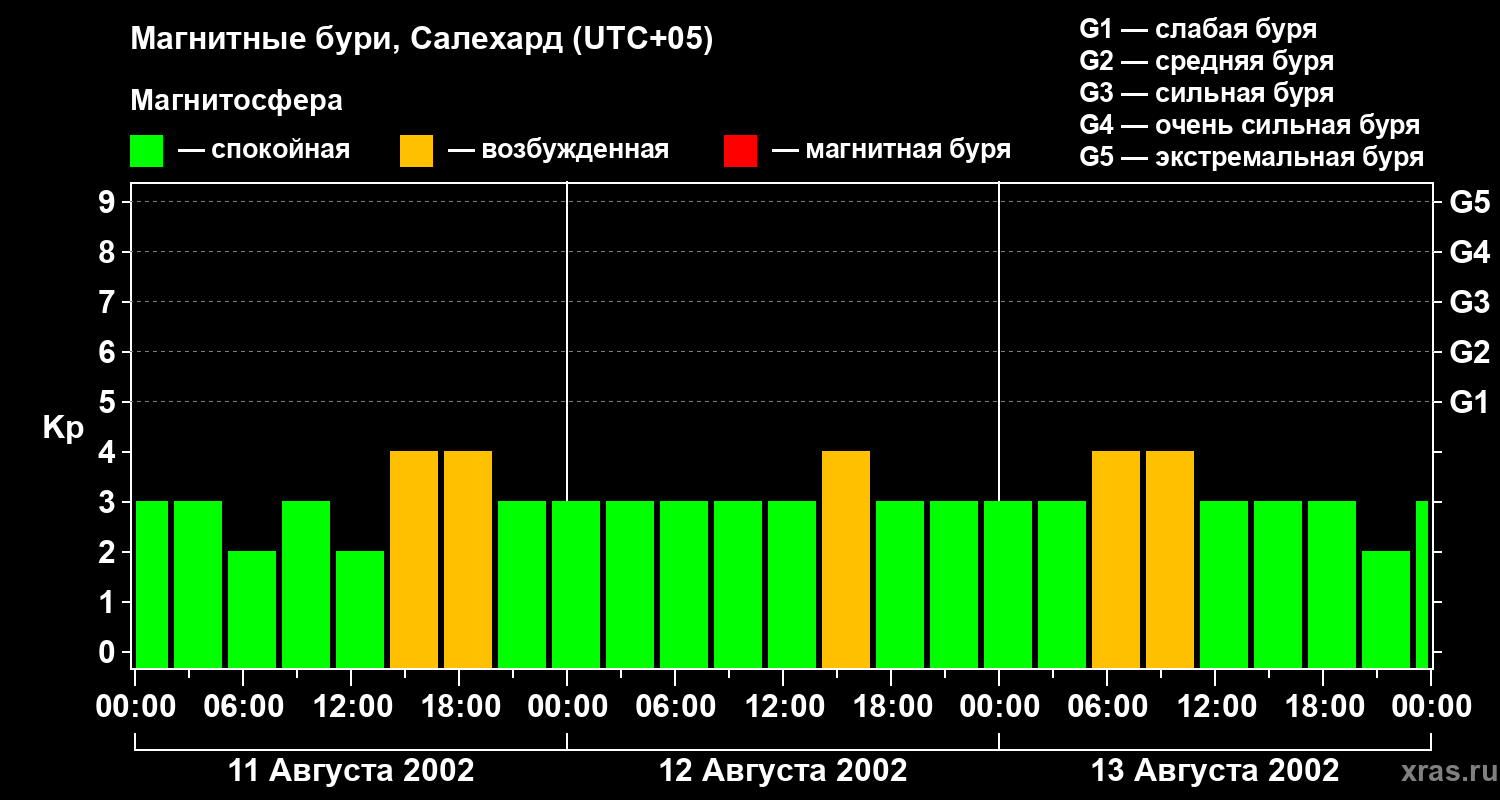Click the first Kp 2 green bar on 11 August
Screen dimensions: 1500x800
pos(252,610)
